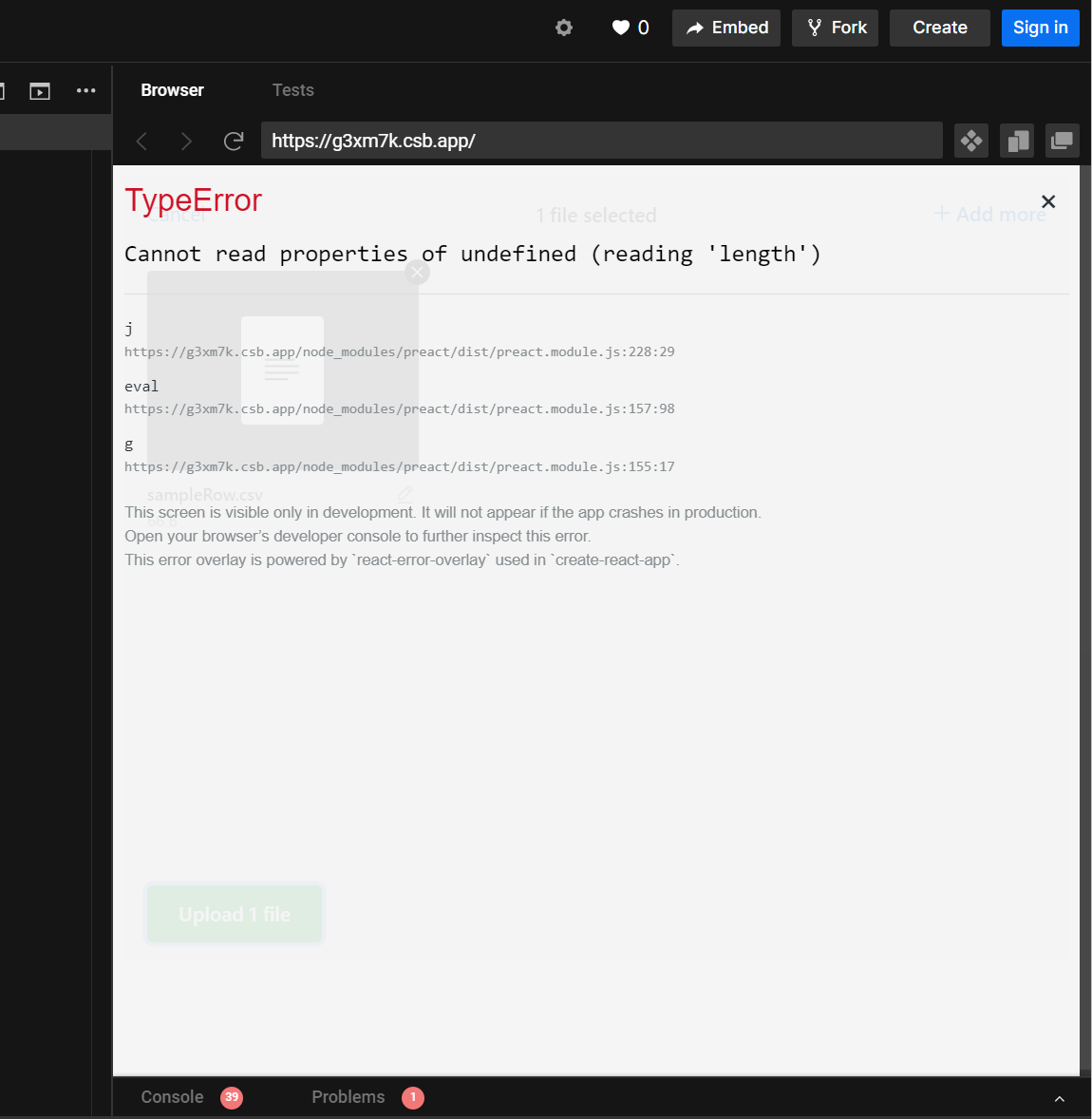1092x1119 pixels.
Task: Open the Problems panel
Action: tap(348, 1096)
